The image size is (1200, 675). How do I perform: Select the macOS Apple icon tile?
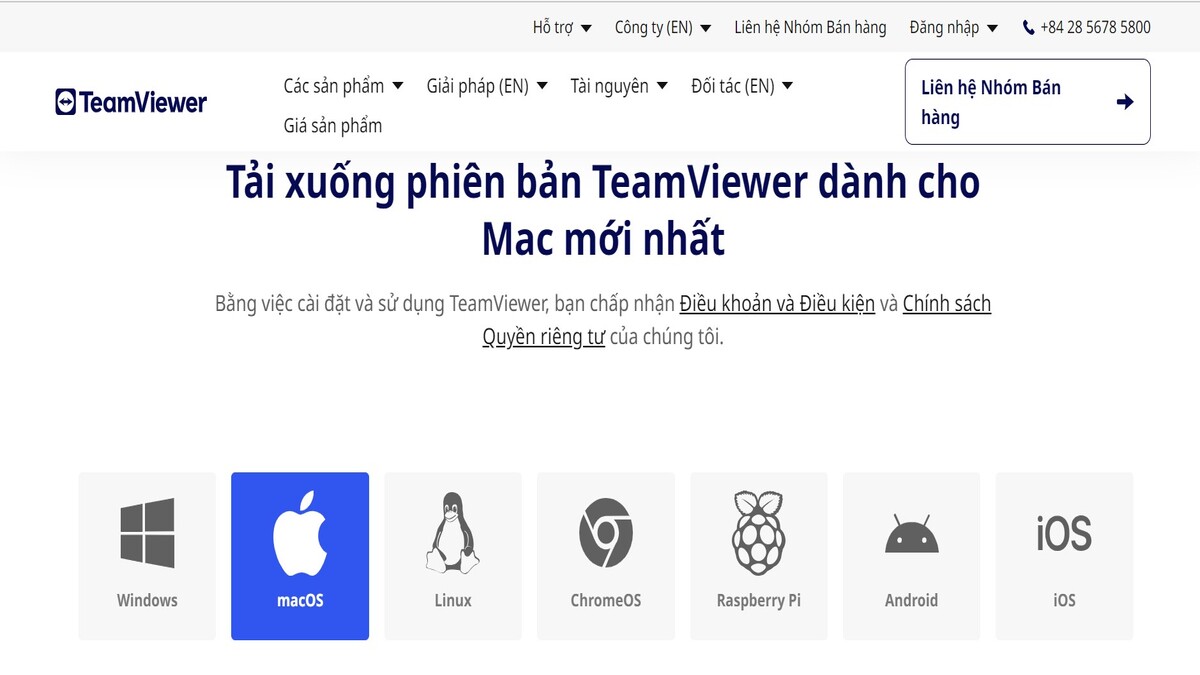(300, 556)
